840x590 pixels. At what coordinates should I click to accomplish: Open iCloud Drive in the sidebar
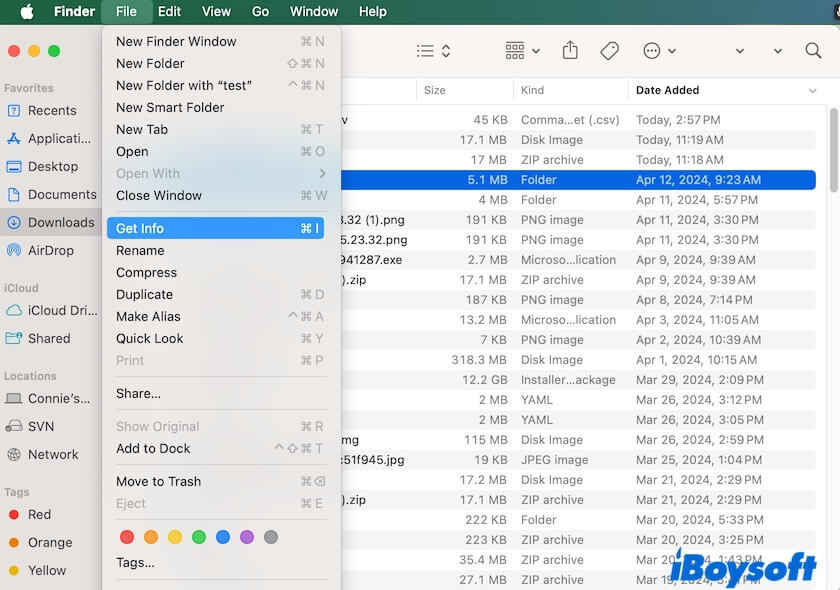(52, 310)
